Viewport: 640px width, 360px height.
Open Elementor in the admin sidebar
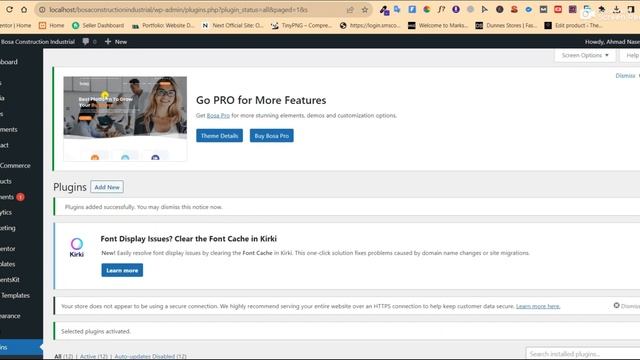pos(8,248)
